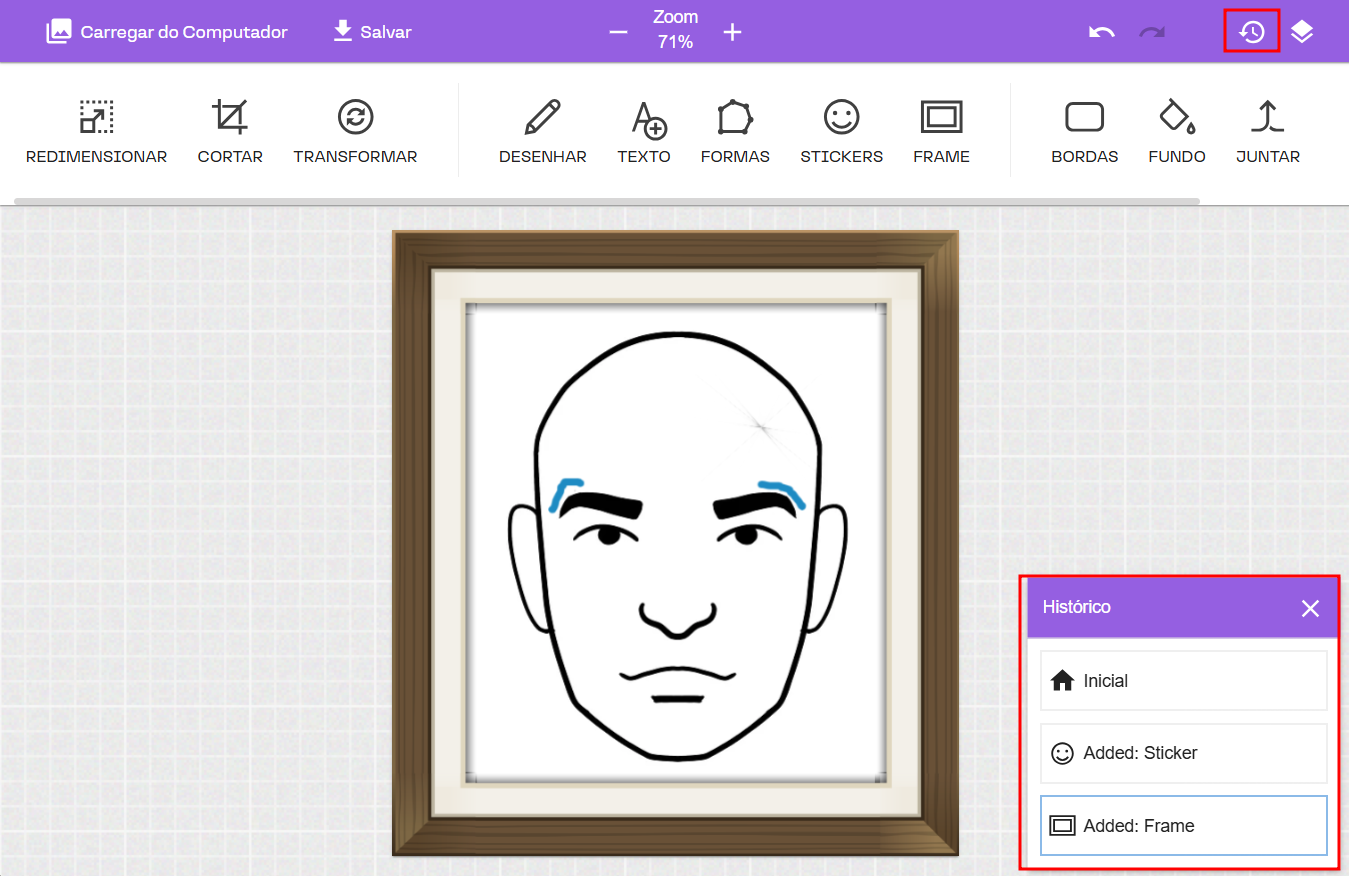The height and width of the screenshot is (876, 1349).
Task: Click the Salvar download button
Action: [372, 32]
